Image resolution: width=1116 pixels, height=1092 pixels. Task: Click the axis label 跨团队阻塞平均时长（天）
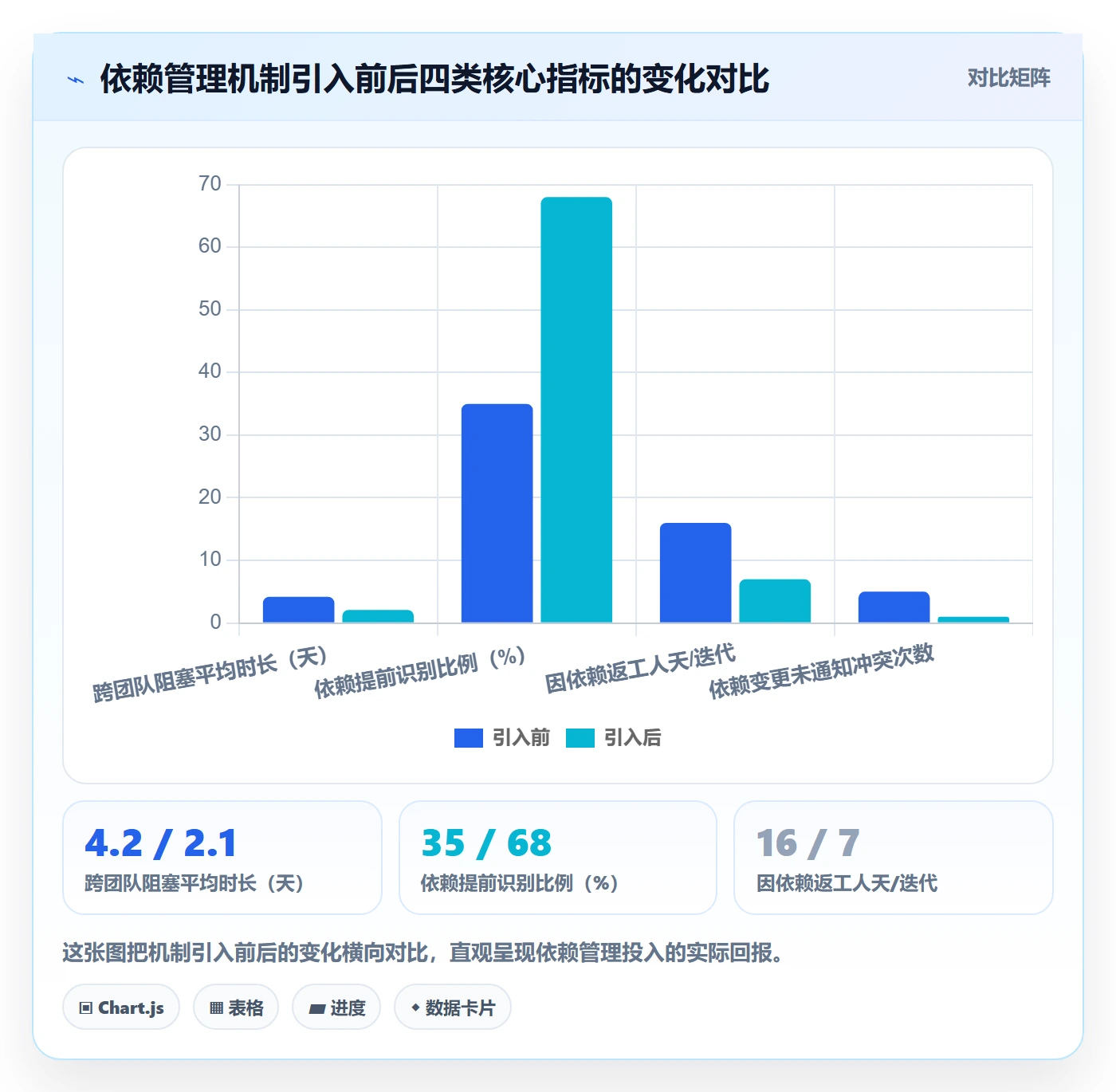[x=210, y=674]
